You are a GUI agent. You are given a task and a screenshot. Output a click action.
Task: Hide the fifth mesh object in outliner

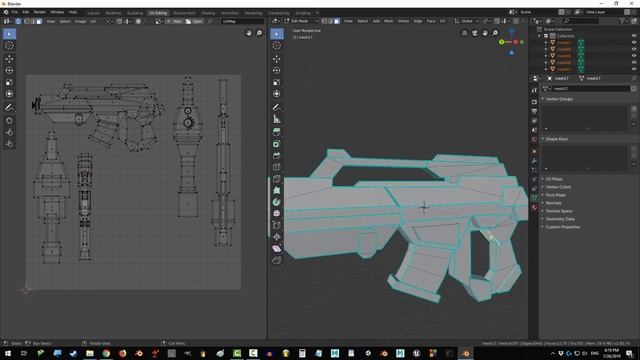tap(634, 69)
